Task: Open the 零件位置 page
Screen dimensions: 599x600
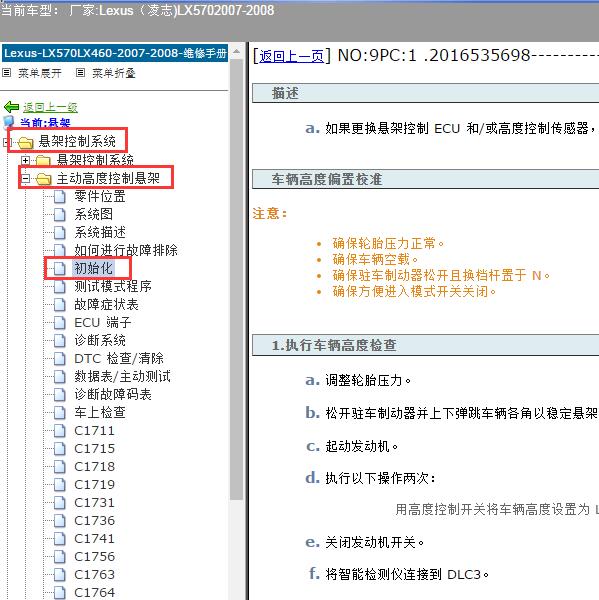Action: tap(100, 196)
